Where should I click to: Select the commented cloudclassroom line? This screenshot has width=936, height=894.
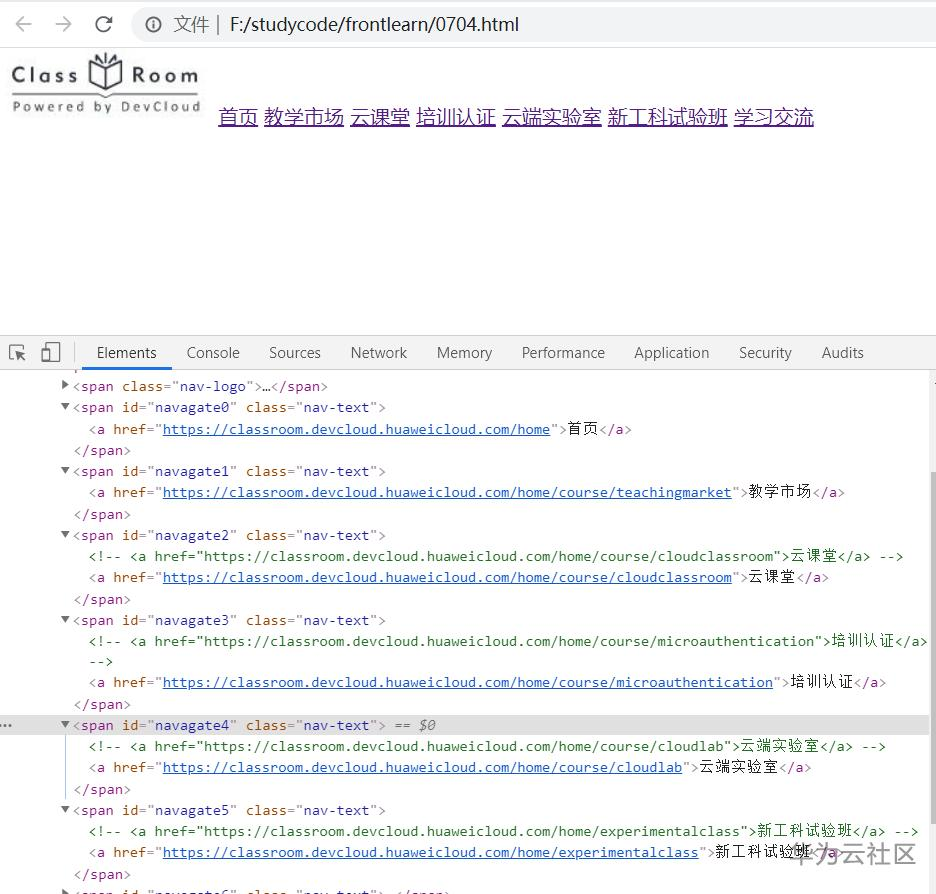point(495,557)
